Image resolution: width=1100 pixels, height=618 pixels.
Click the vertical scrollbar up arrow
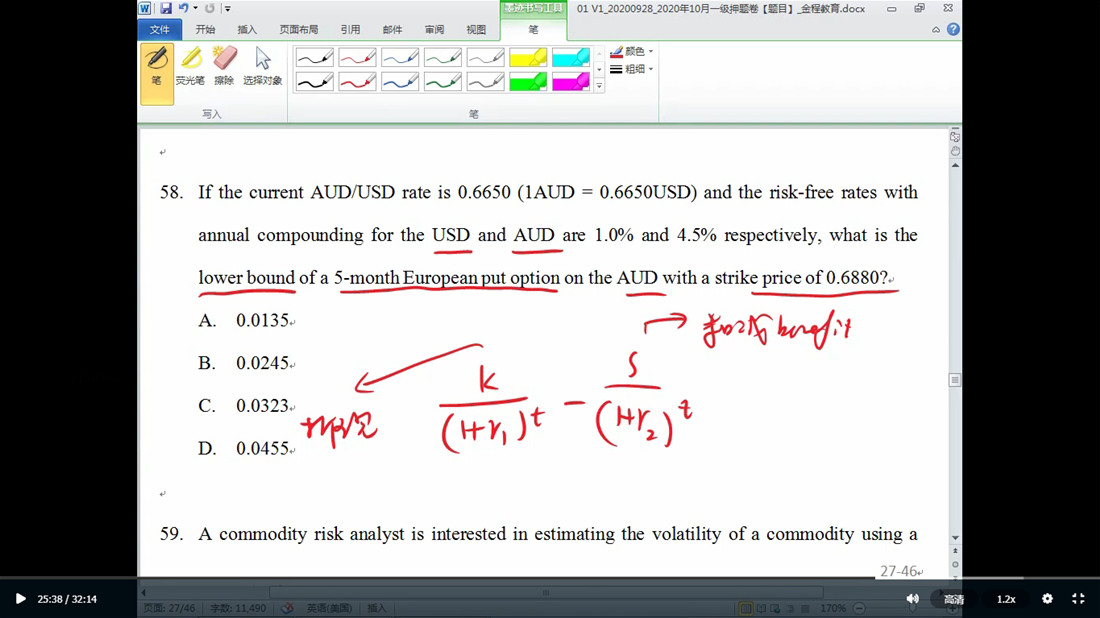[x=955, y=166]
